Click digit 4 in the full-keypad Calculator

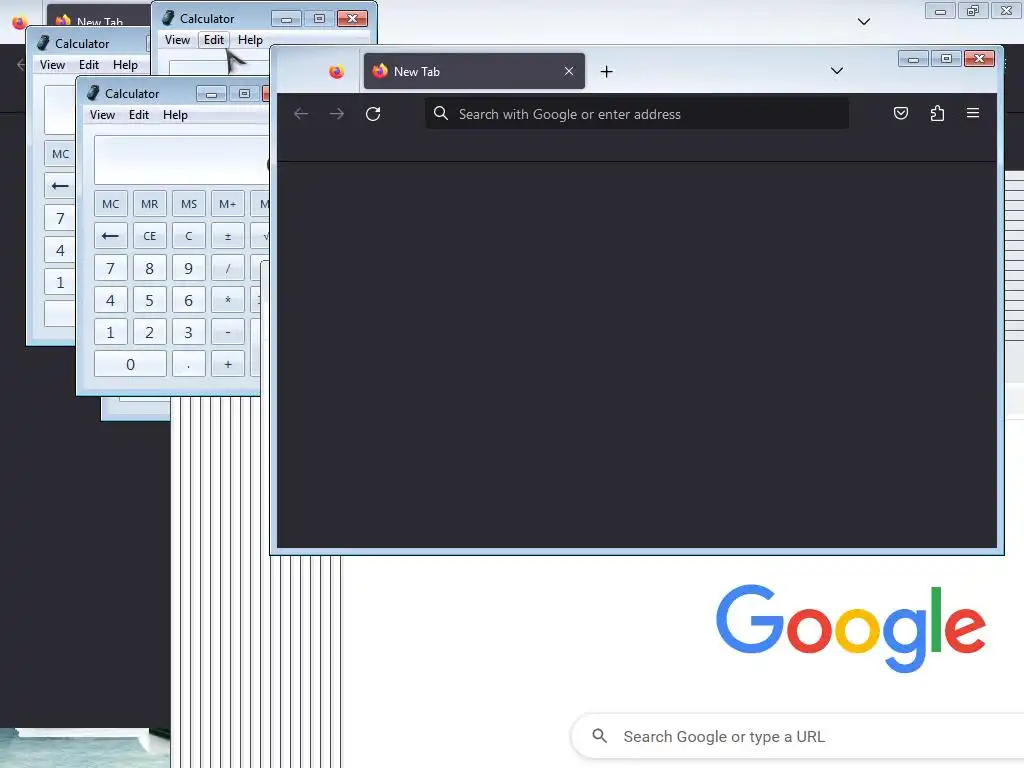tap(110, 300)
